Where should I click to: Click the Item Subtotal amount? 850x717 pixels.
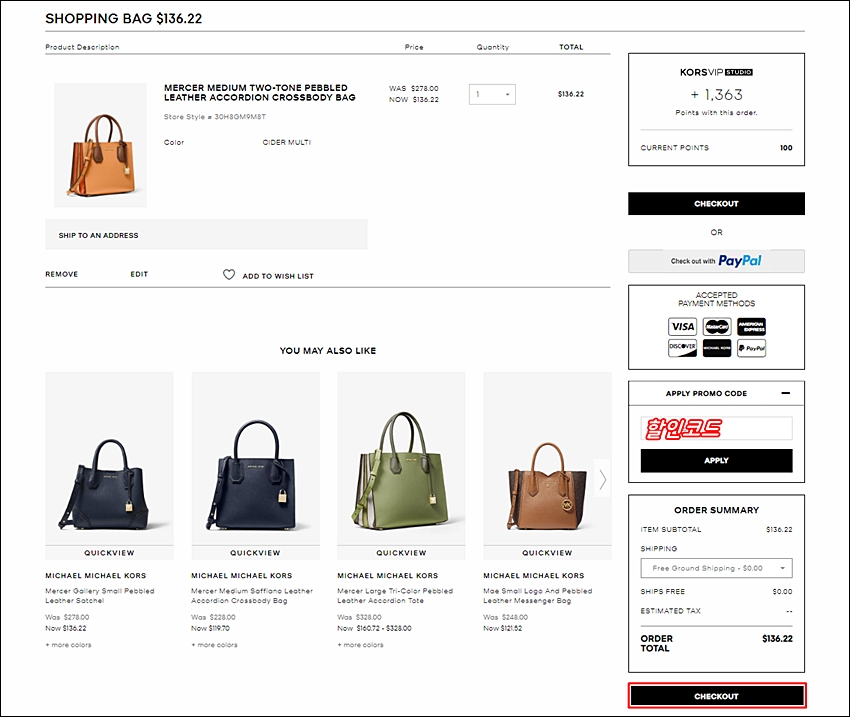[x=779, y=529]
